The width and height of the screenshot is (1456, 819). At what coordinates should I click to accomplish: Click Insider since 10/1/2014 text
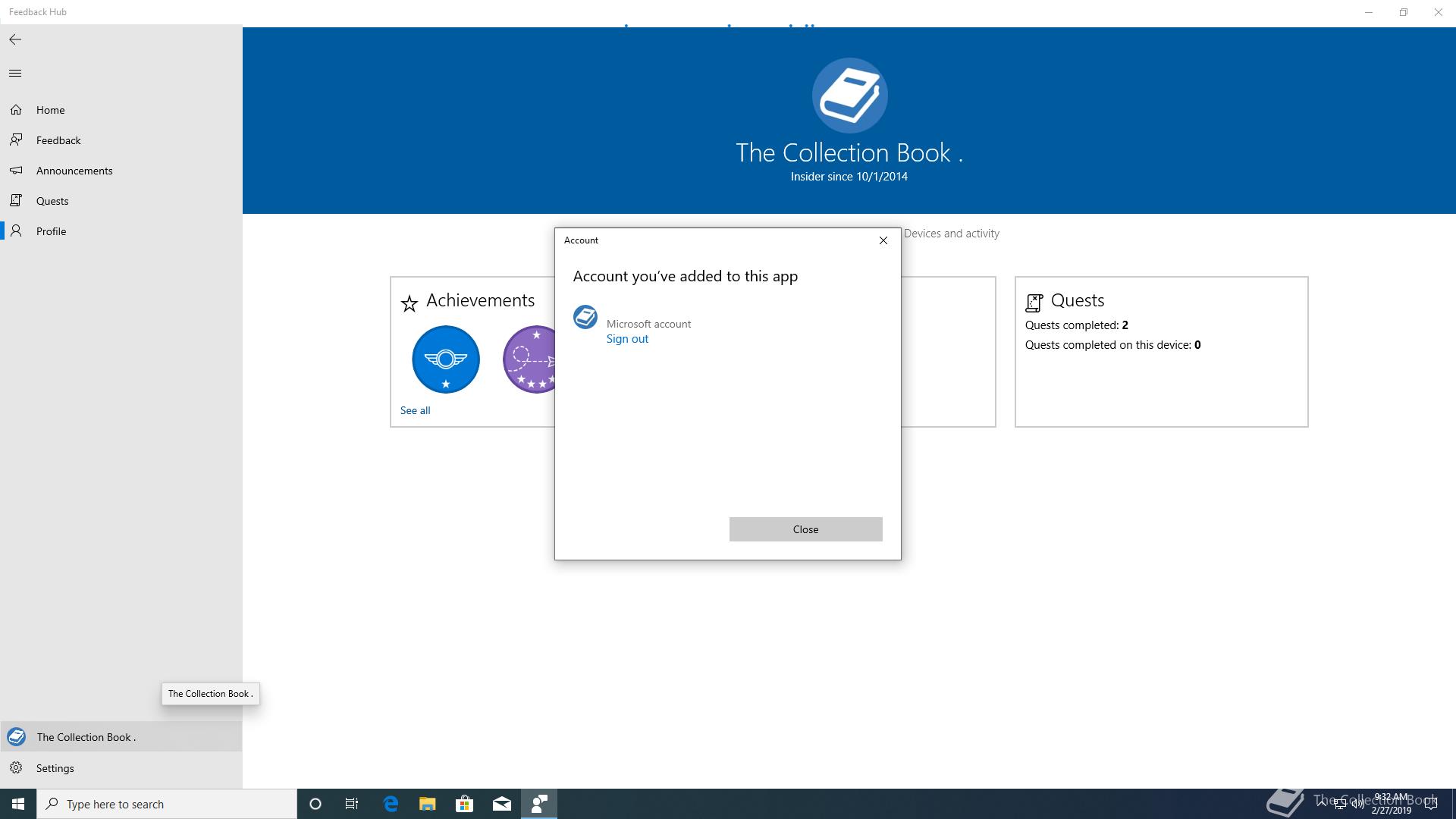pos(849,177)
